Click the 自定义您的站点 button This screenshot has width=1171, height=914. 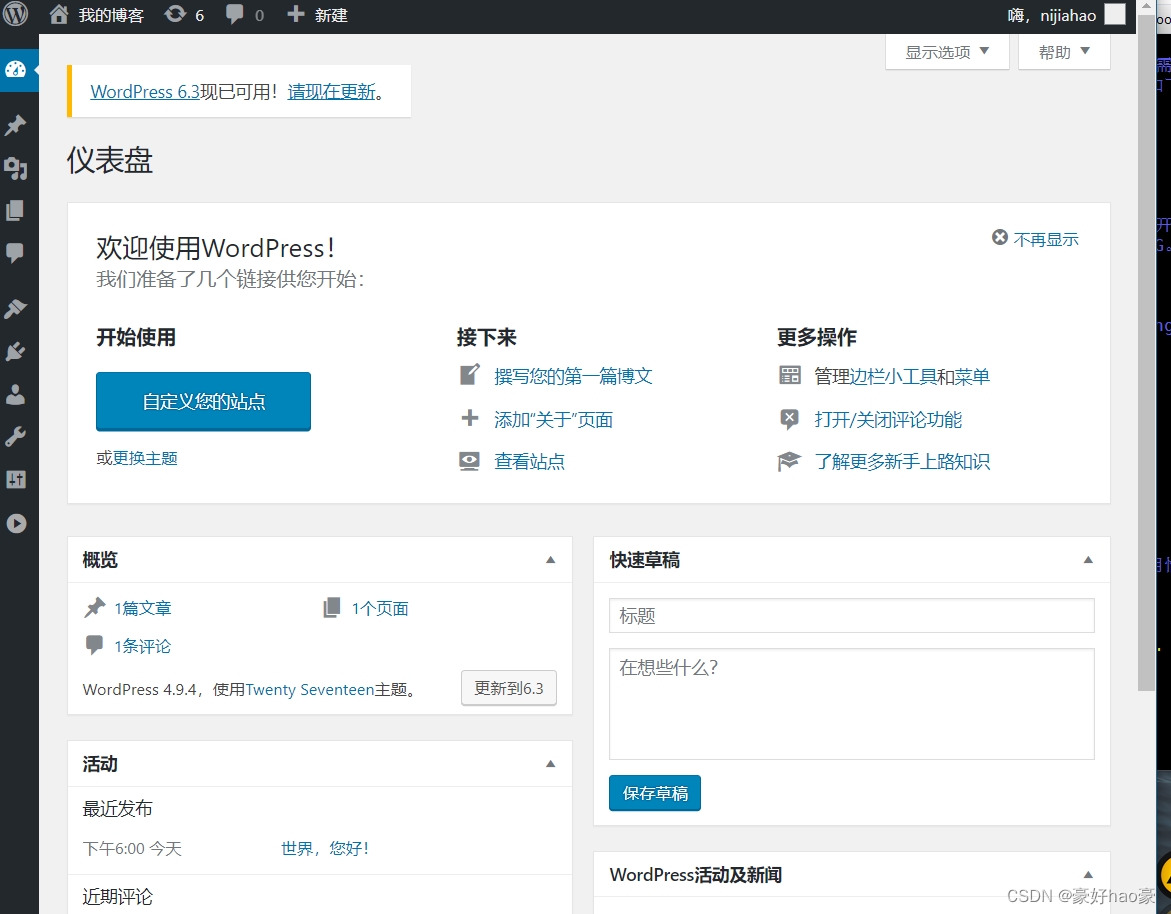(203, 401)
